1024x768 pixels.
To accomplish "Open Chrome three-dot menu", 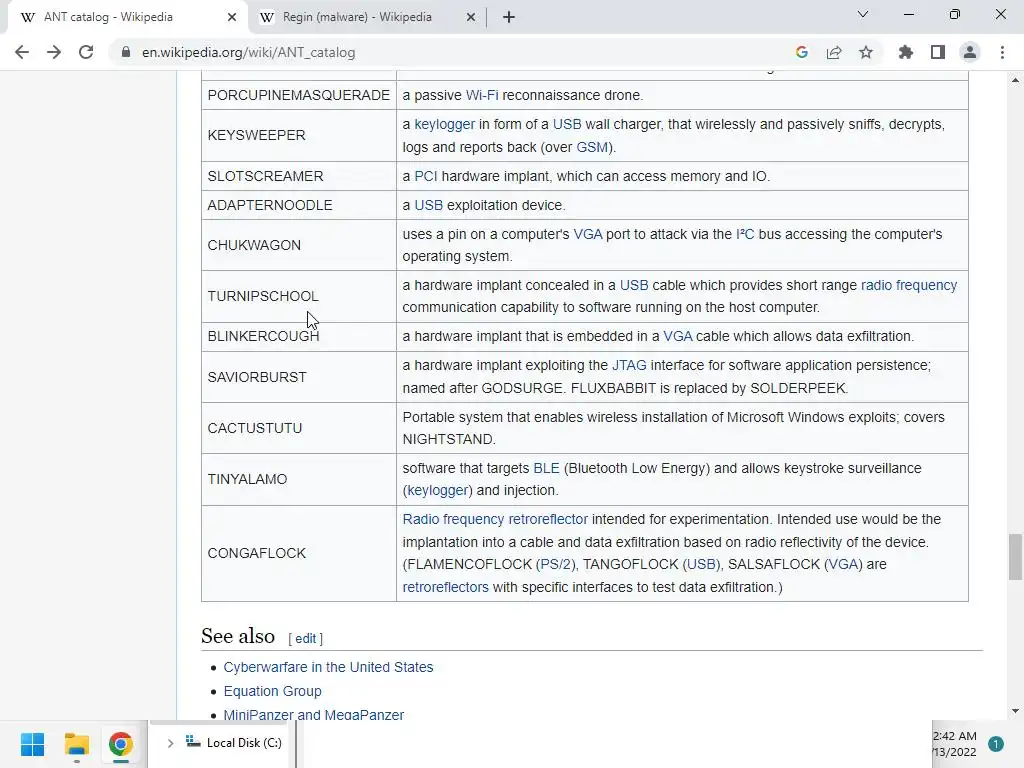I will point(1002,52).
